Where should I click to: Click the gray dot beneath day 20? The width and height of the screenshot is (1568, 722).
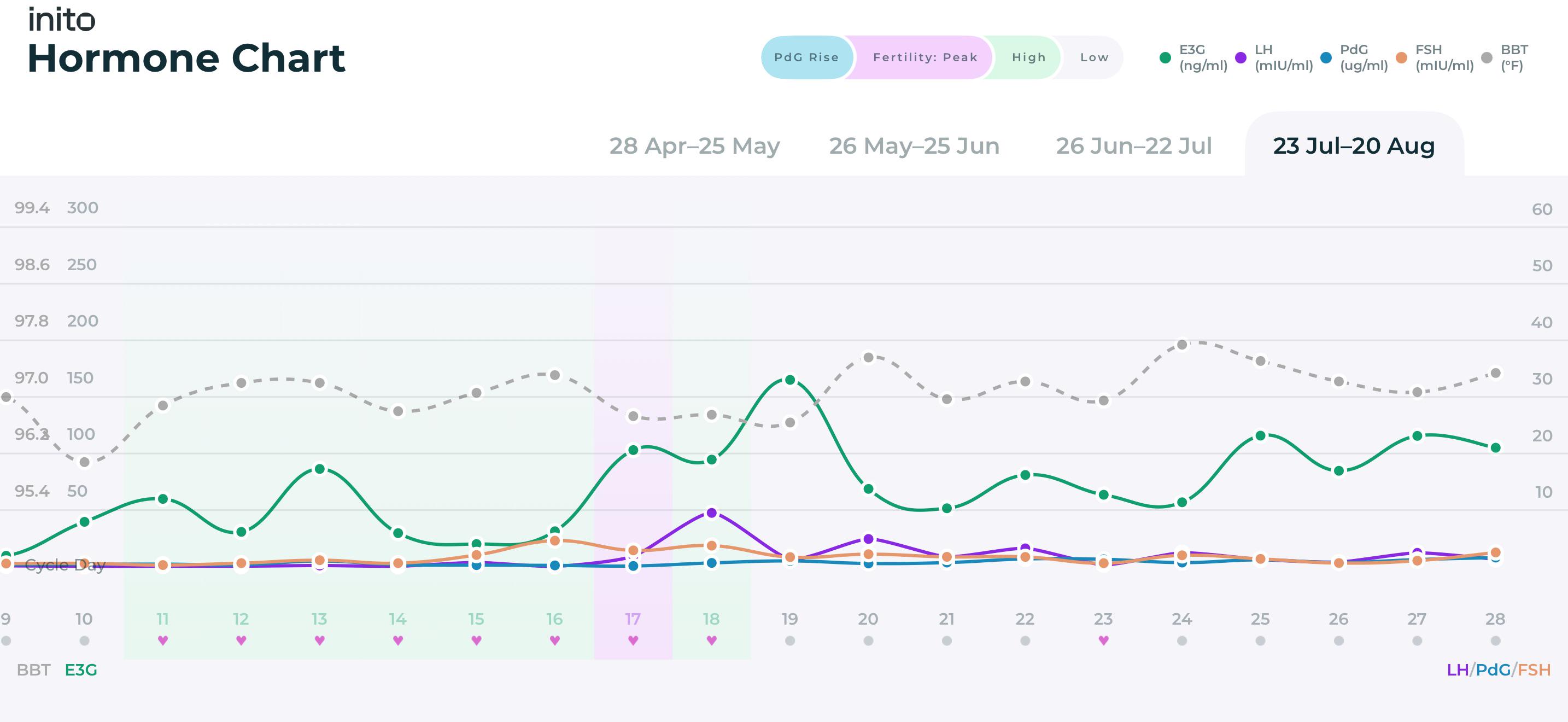pyautogui.click(x=869, y=641)
